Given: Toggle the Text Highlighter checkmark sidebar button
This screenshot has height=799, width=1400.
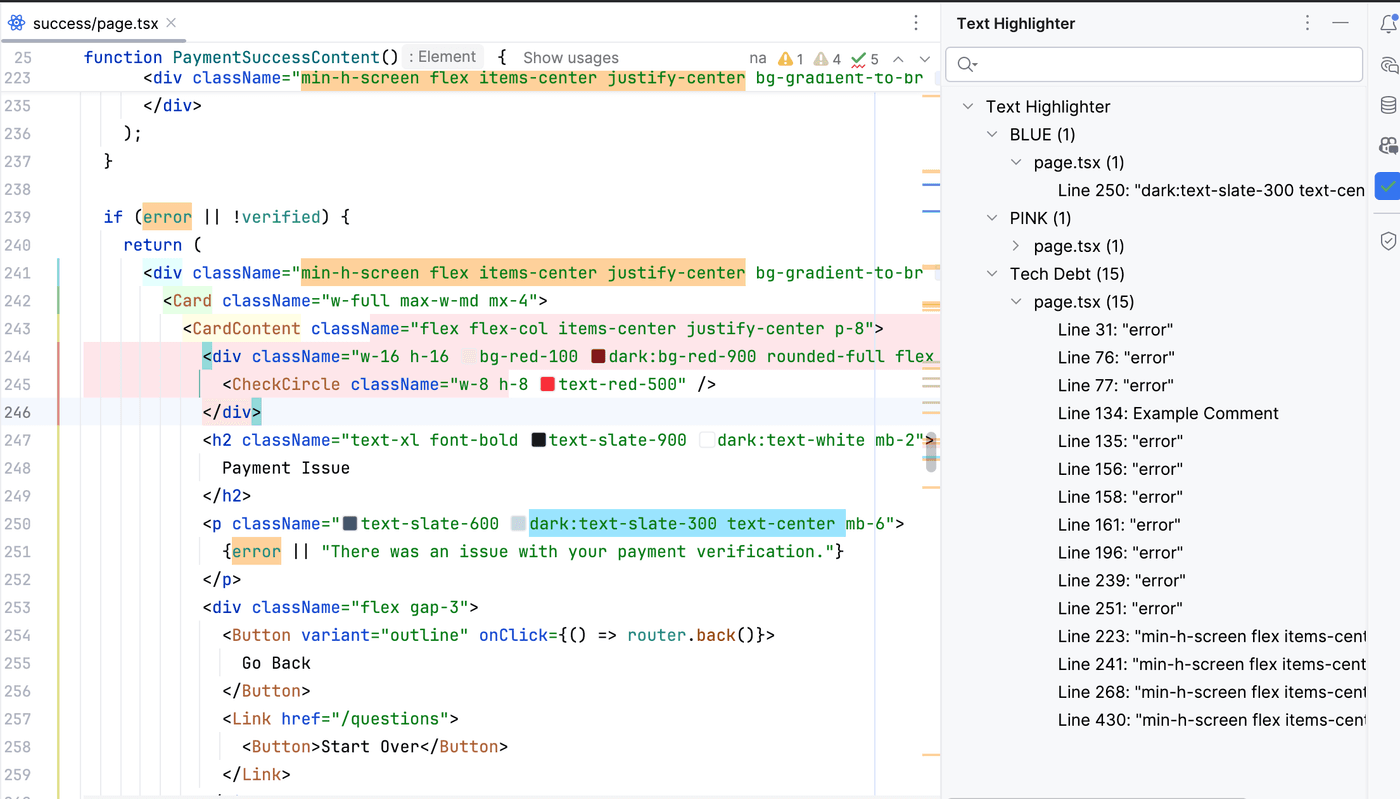Looking at the screenshot, I should click(1388, 186).
